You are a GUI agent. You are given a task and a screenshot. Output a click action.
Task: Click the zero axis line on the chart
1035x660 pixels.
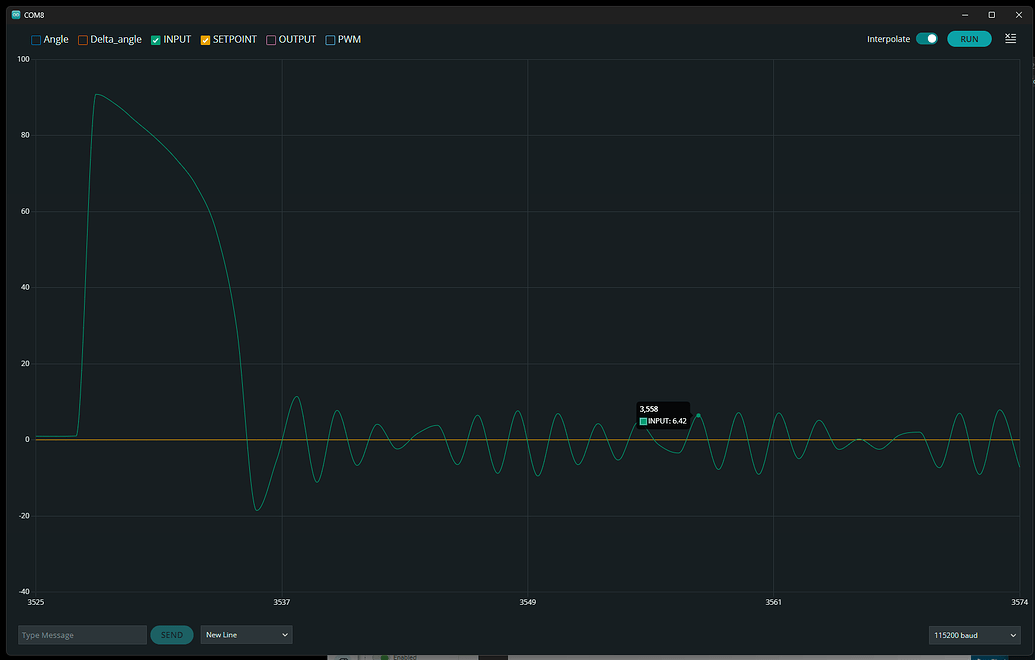click(400, 438)
